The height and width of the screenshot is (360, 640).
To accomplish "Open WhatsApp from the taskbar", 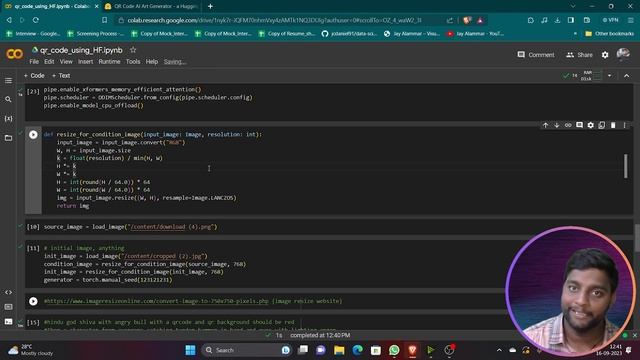I will coord(394,350).
